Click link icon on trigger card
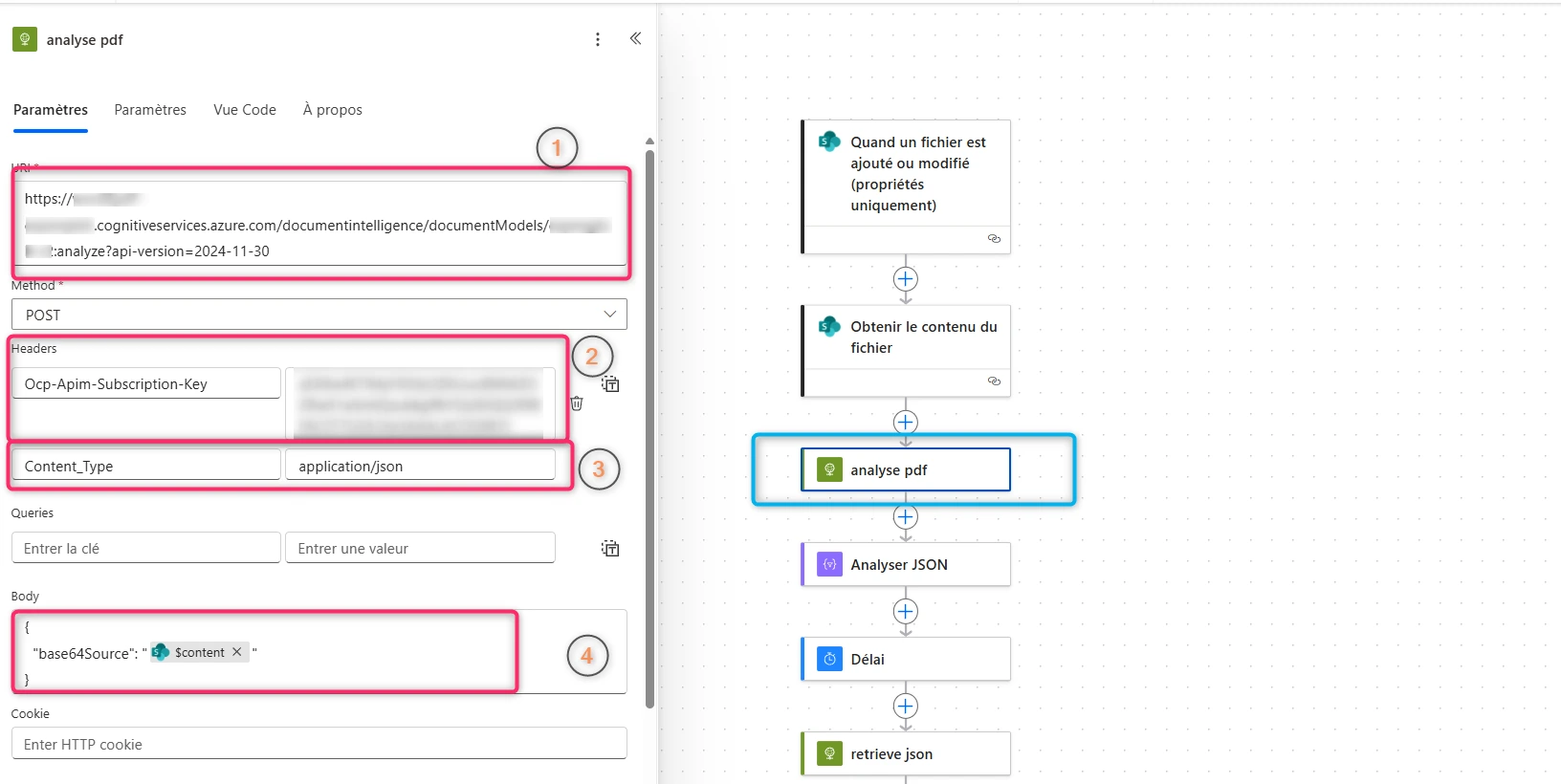Image resolution: width=1561 pixels, height=784 pixels. pos(994,239)
